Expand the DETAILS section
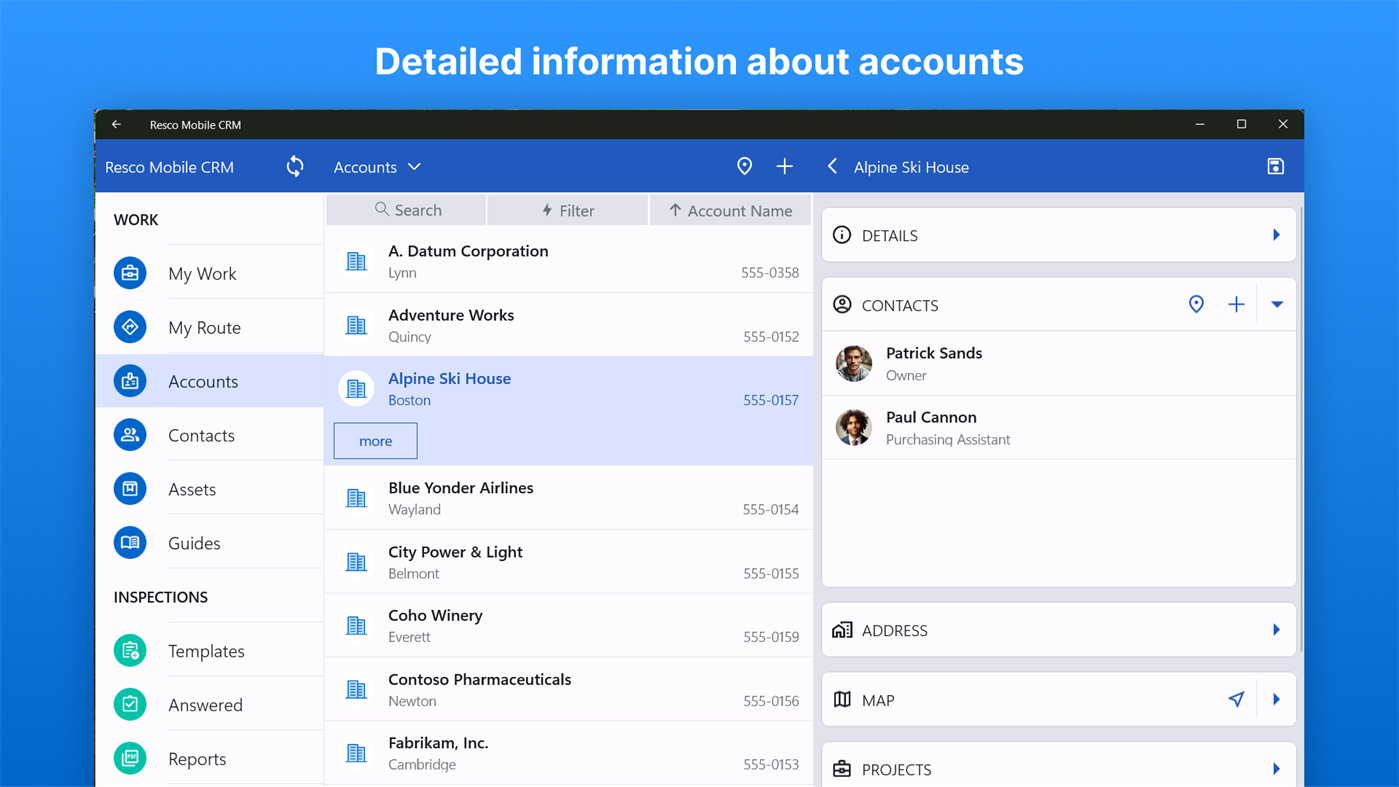 pyautogui.click(x=1276, y=234)
